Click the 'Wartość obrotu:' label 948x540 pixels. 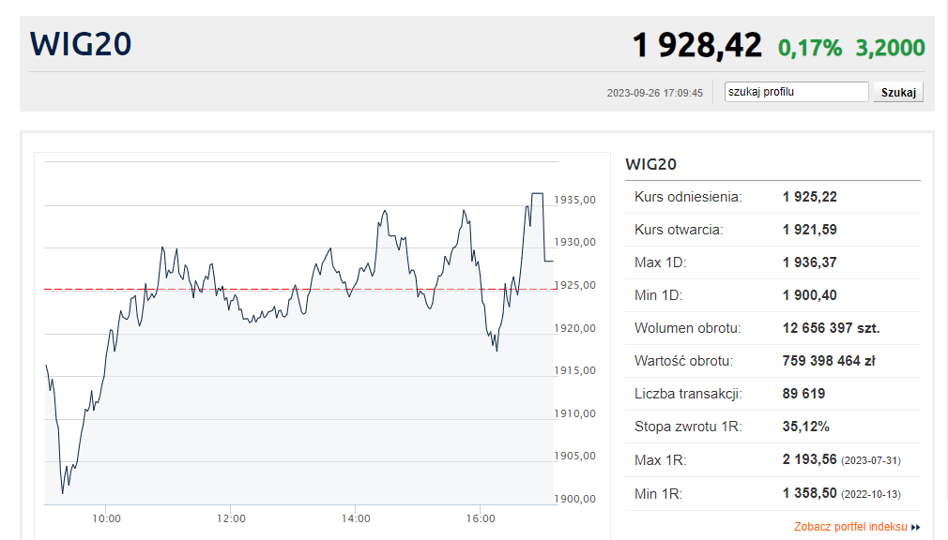pos(683,360)
